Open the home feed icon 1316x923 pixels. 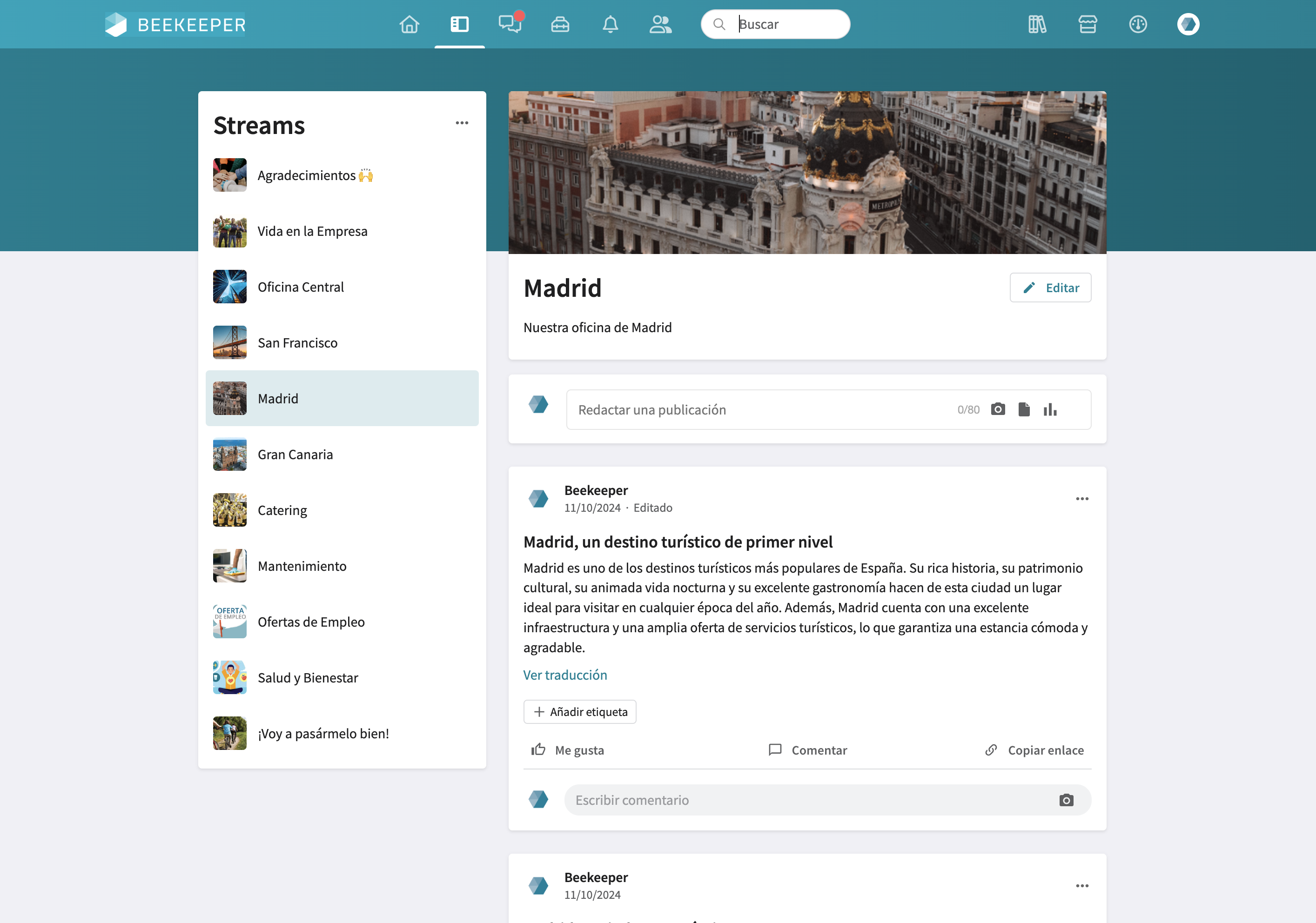pos(409,24)
